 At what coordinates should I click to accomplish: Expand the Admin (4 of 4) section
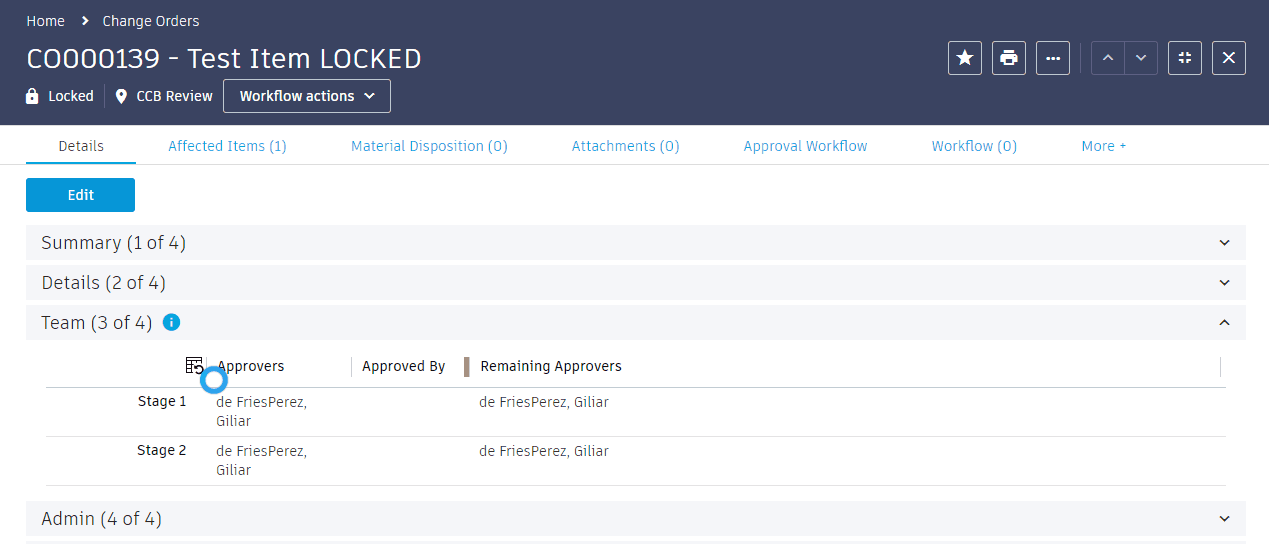pos(636,518)
